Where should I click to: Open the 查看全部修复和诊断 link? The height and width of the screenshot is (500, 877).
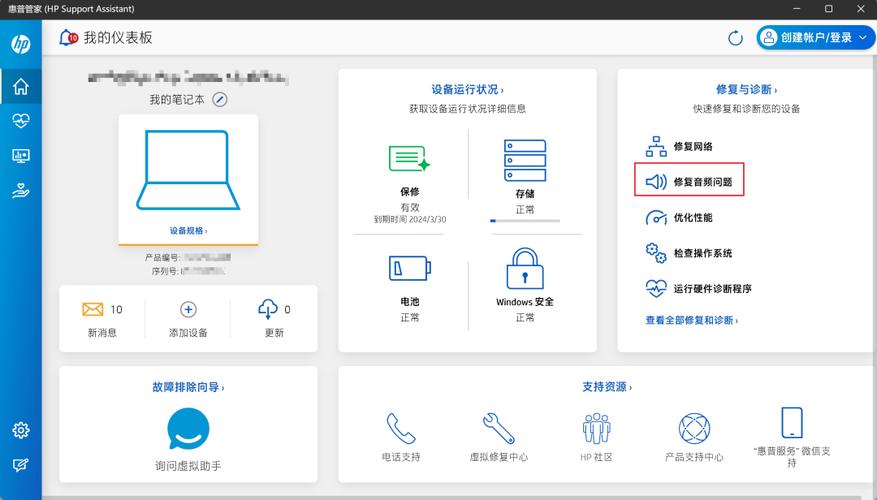[692, 320]
